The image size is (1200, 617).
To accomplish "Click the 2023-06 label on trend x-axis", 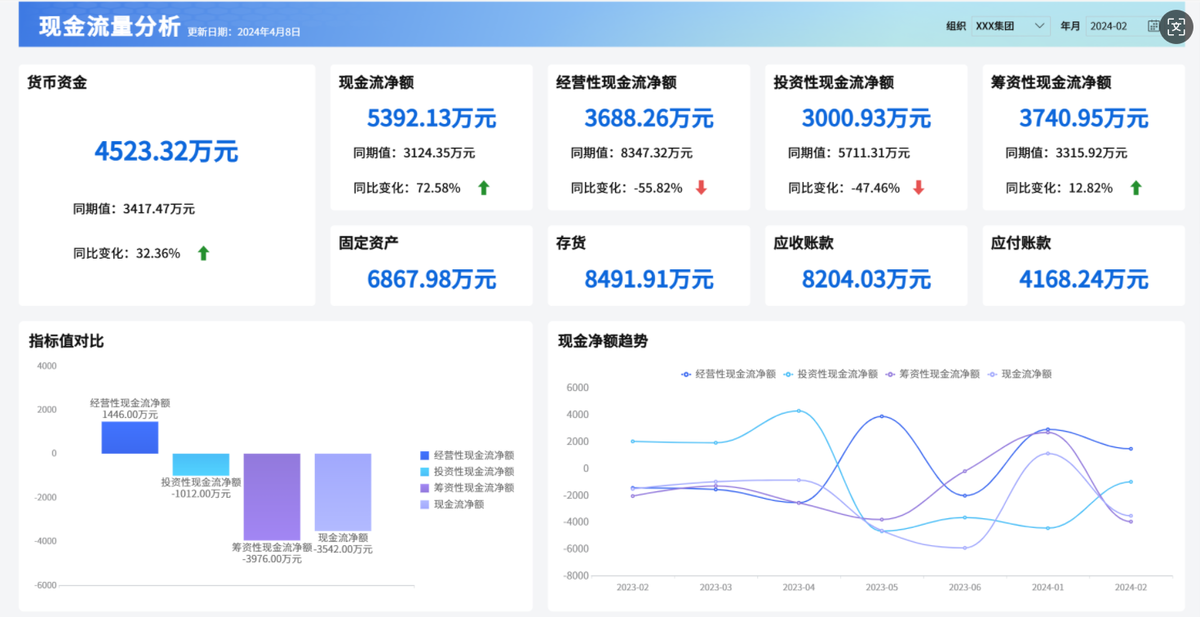I will [x=964, y=588].
